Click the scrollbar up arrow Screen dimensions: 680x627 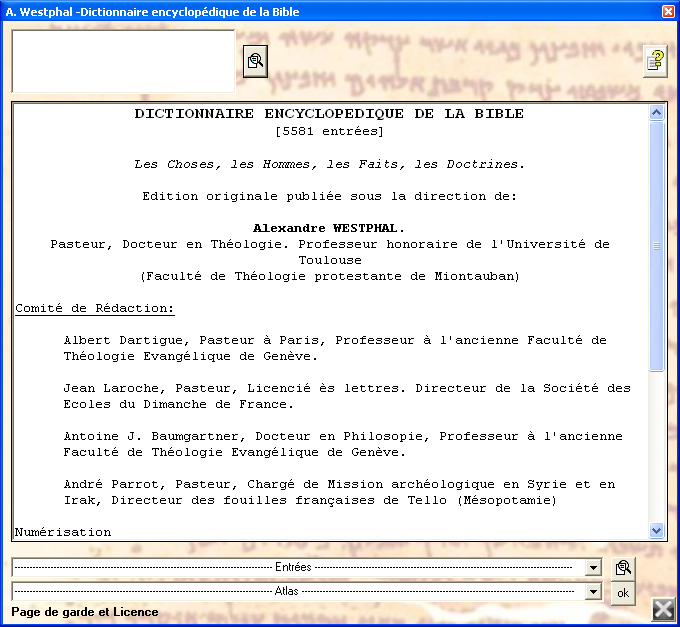pos(657,113)
